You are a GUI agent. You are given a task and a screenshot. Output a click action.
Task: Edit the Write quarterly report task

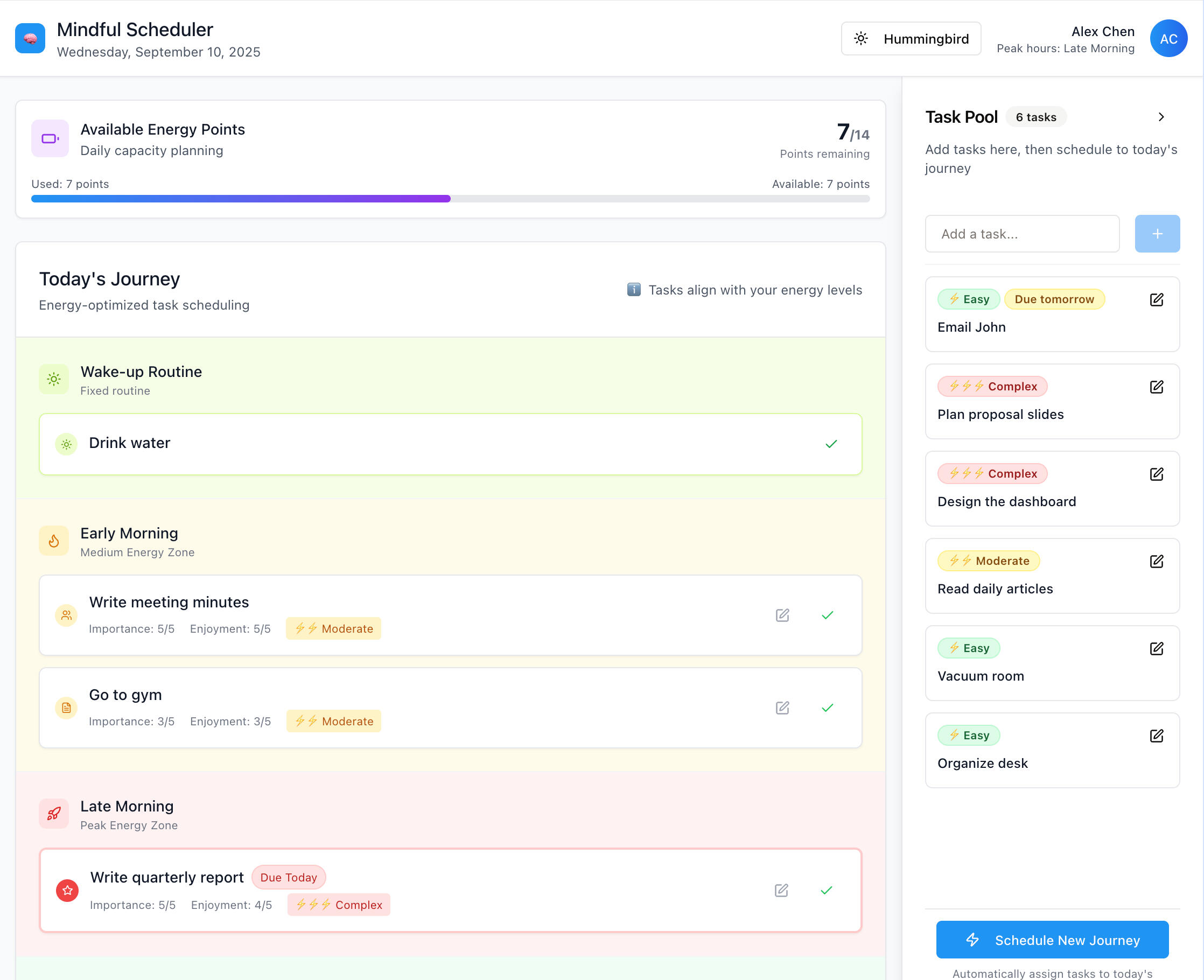tap(781, 891)
